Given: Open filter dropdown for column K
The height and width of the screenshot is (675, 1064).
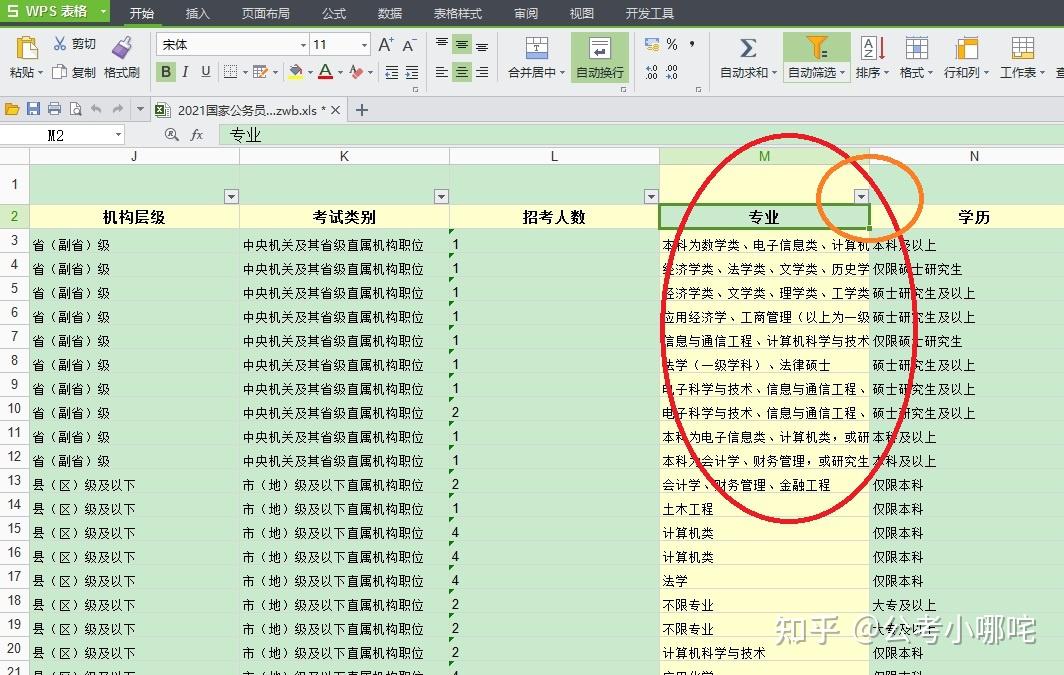Looking at the screenshot, I should pyautogui.click(x=441, y=196).
